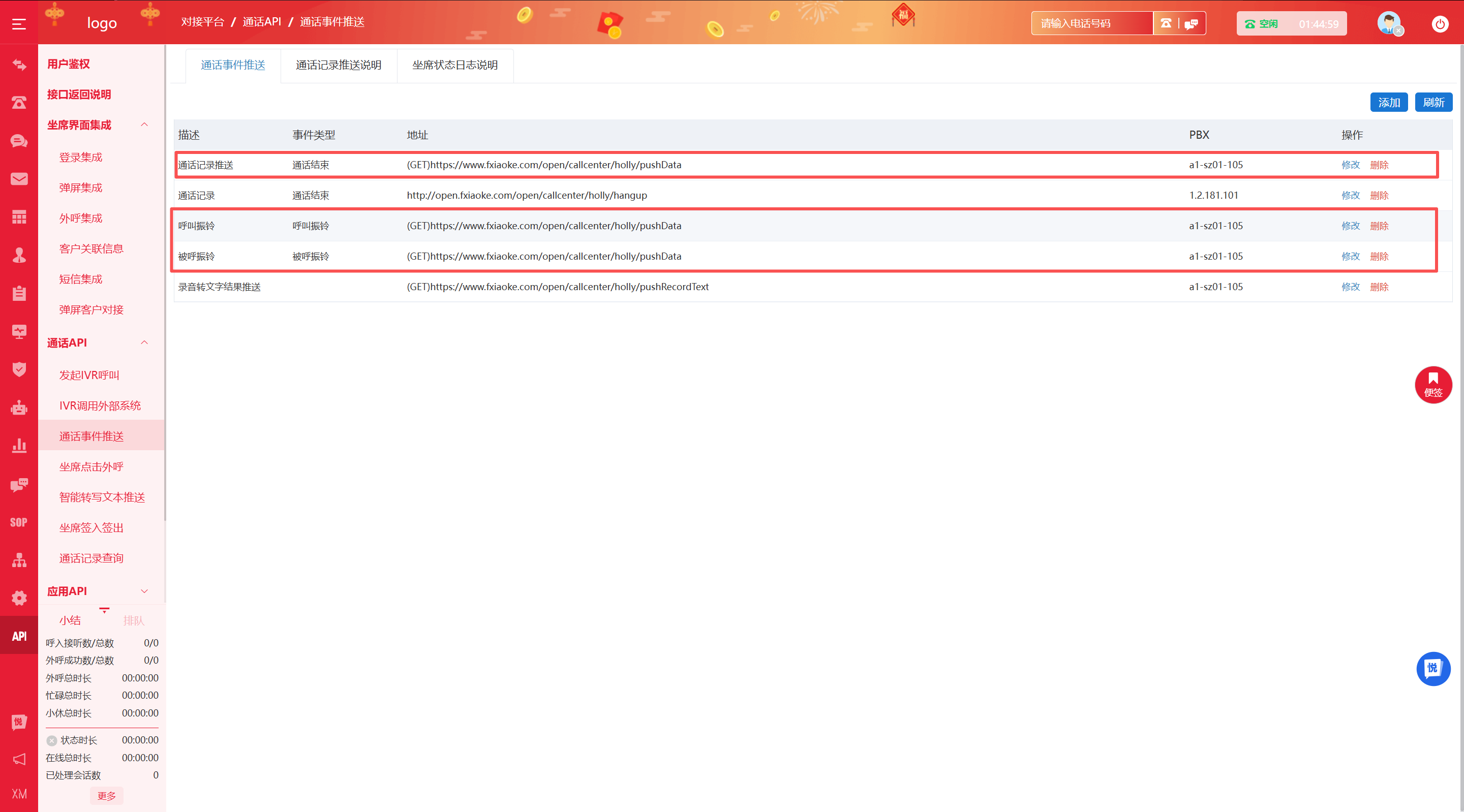Click the chat message icon beside dial

[x=1191, y=23]
